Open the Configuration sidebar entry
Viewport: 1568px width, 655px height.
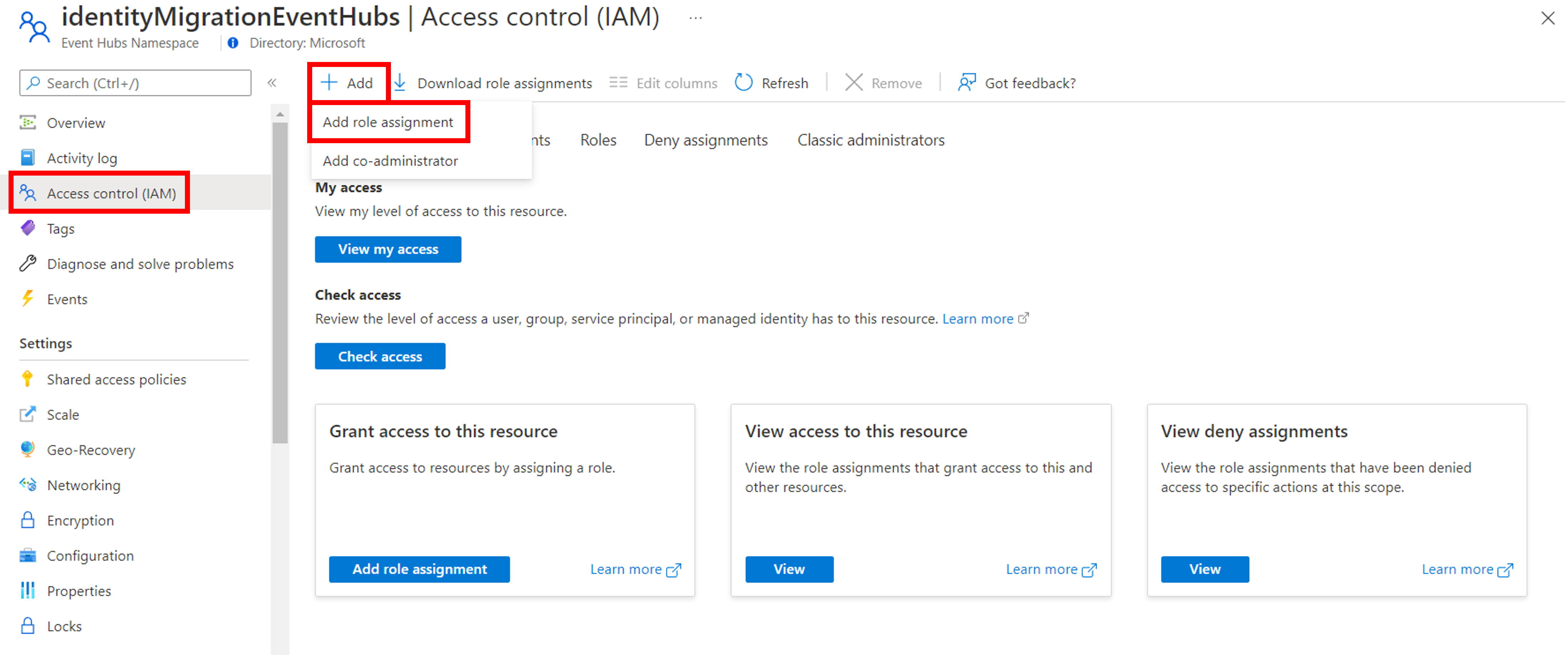pos(91,556)
